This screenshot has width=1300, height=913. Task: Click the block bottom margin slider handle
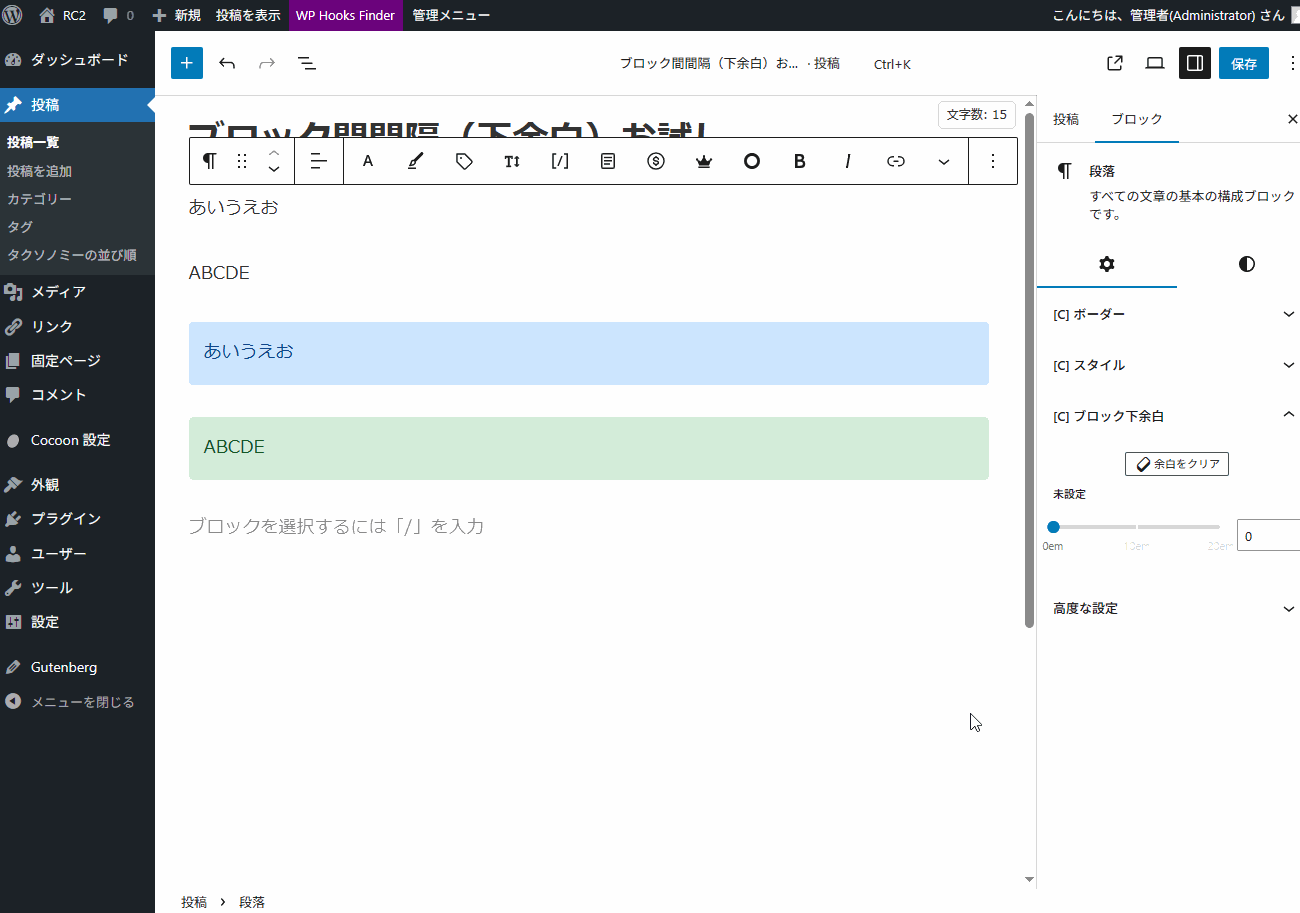tap(1053, 527)
